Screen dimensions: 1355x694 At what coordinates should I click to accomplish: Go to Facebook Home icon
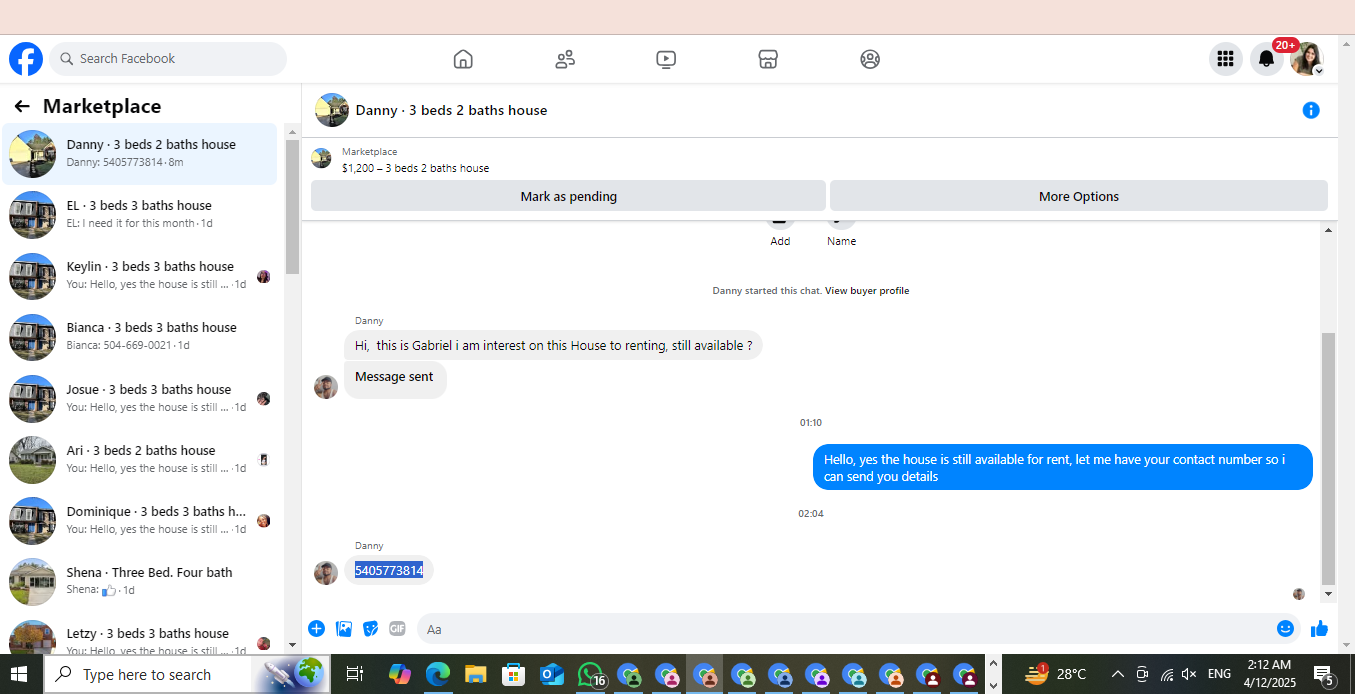pyautogui.click(x=463, y=59)
